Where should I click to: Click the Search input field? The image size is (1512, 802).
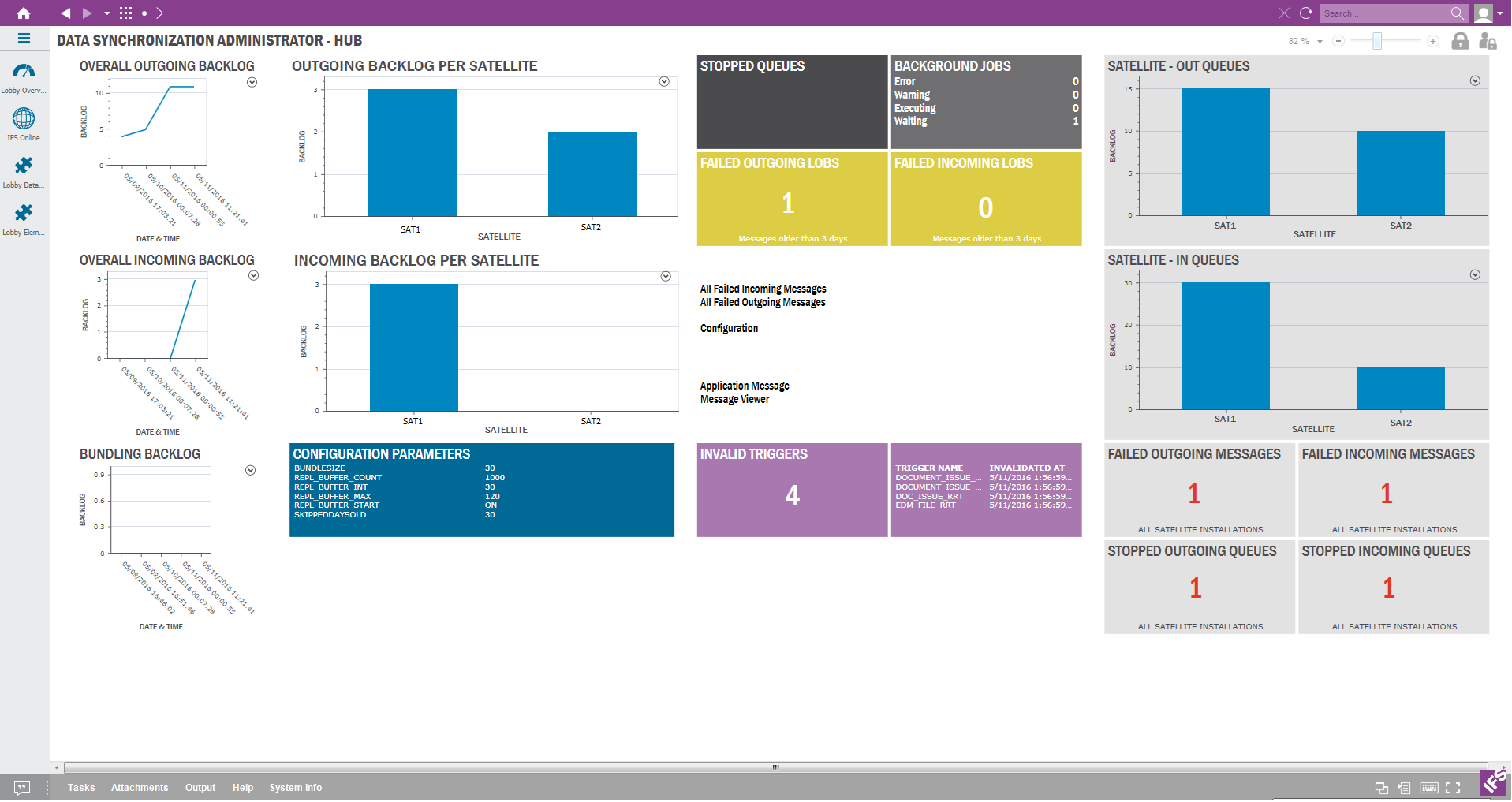coord(1384,13)
